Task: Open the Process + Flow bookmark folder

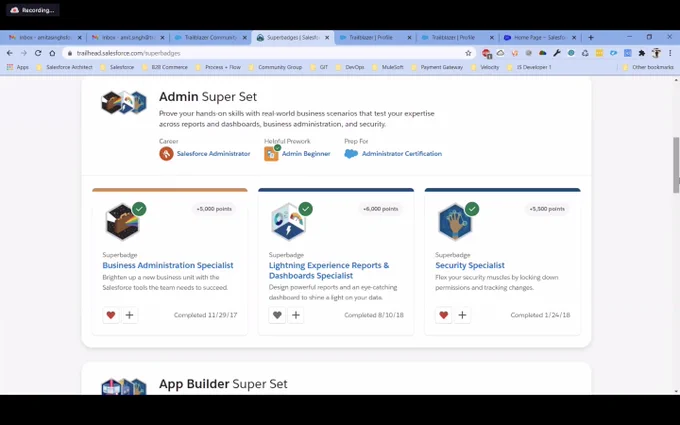Action: click(218, 67)
